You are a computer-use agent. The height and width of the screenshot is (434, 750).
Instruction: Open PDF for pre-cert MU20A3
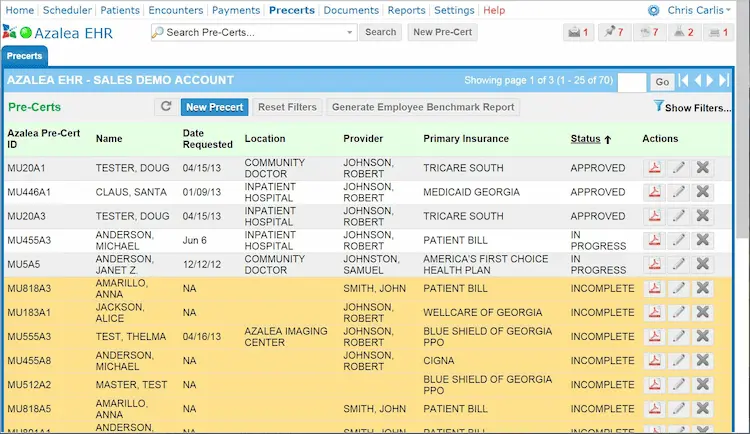click(x=654, y=216)
